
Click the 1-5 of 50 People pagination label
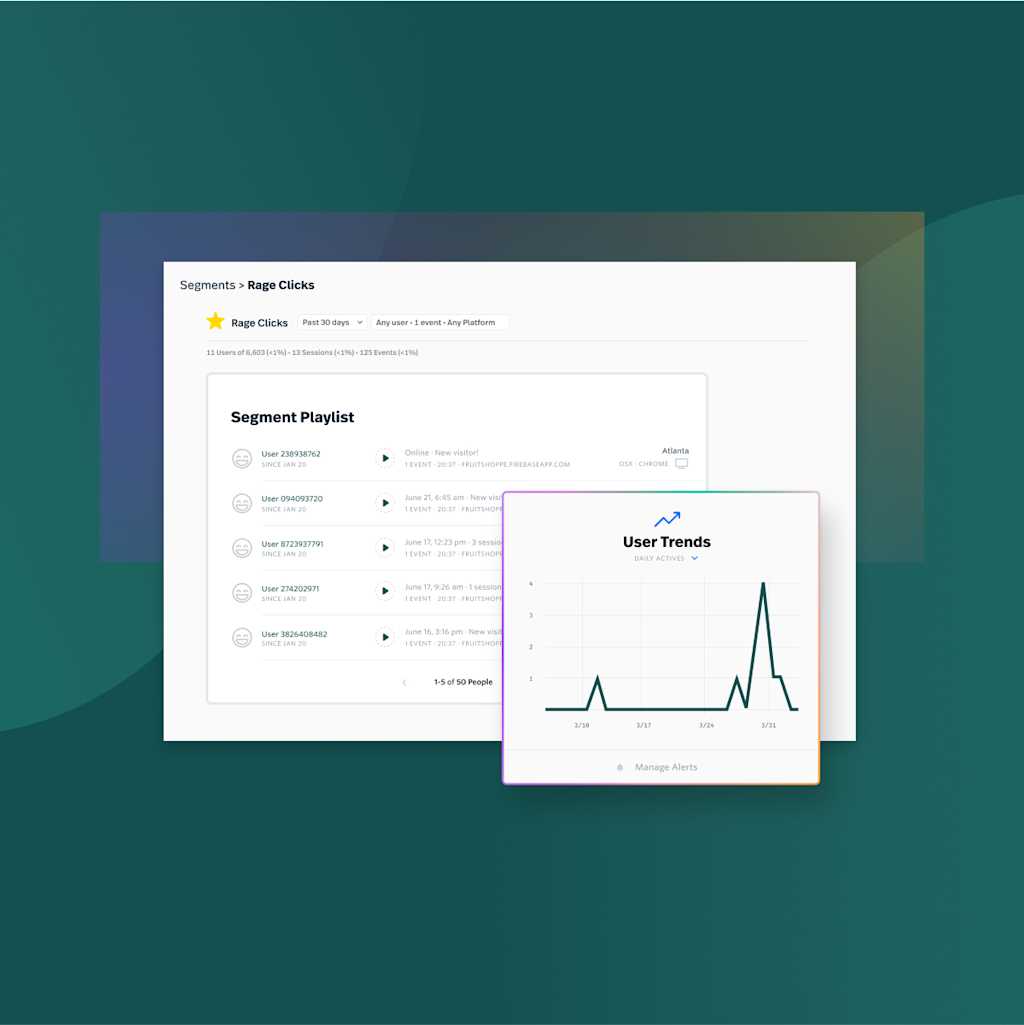coord(462,681)
